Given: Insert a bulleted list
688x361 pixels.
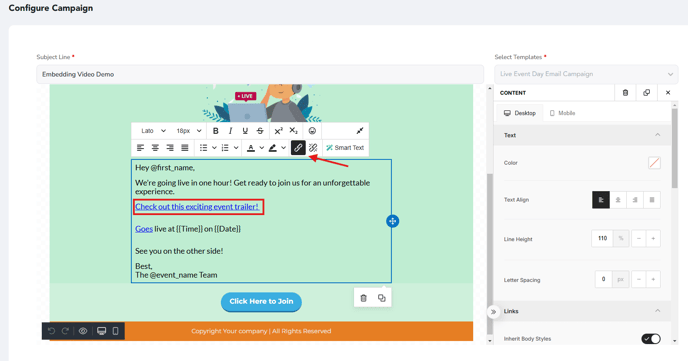Looking at the screenshot, I should 203,148.
